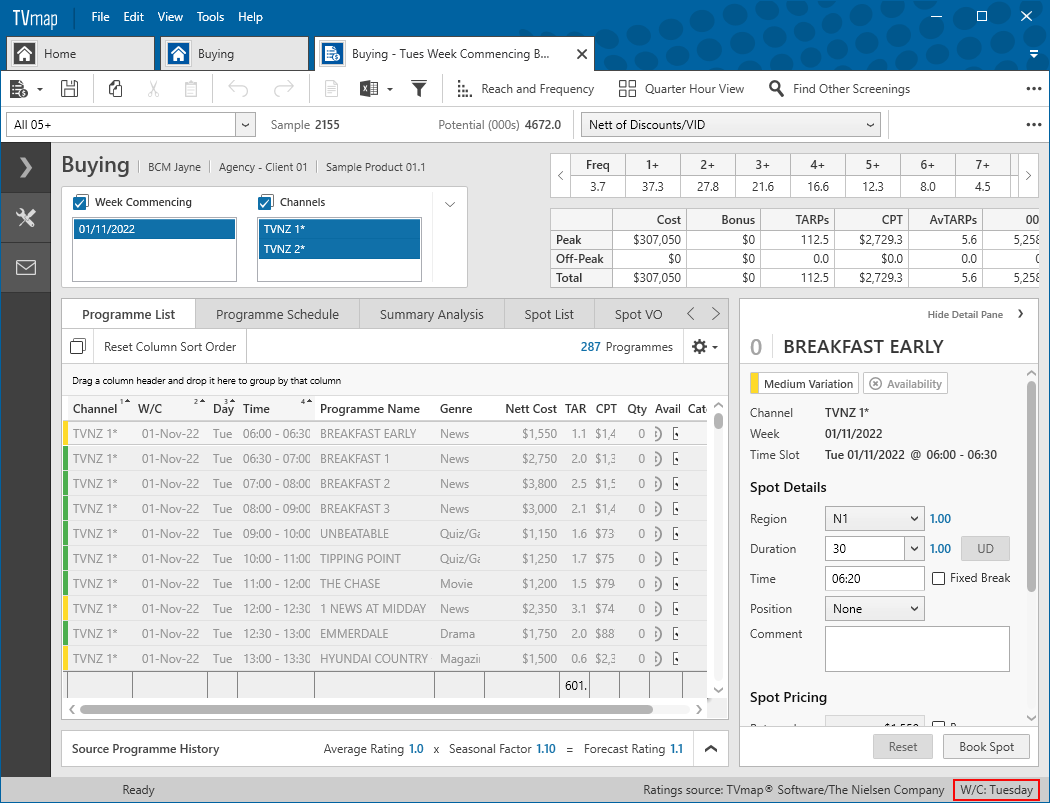
Task: Click the Cut scissors icon
Action: [x=153, y=88]
